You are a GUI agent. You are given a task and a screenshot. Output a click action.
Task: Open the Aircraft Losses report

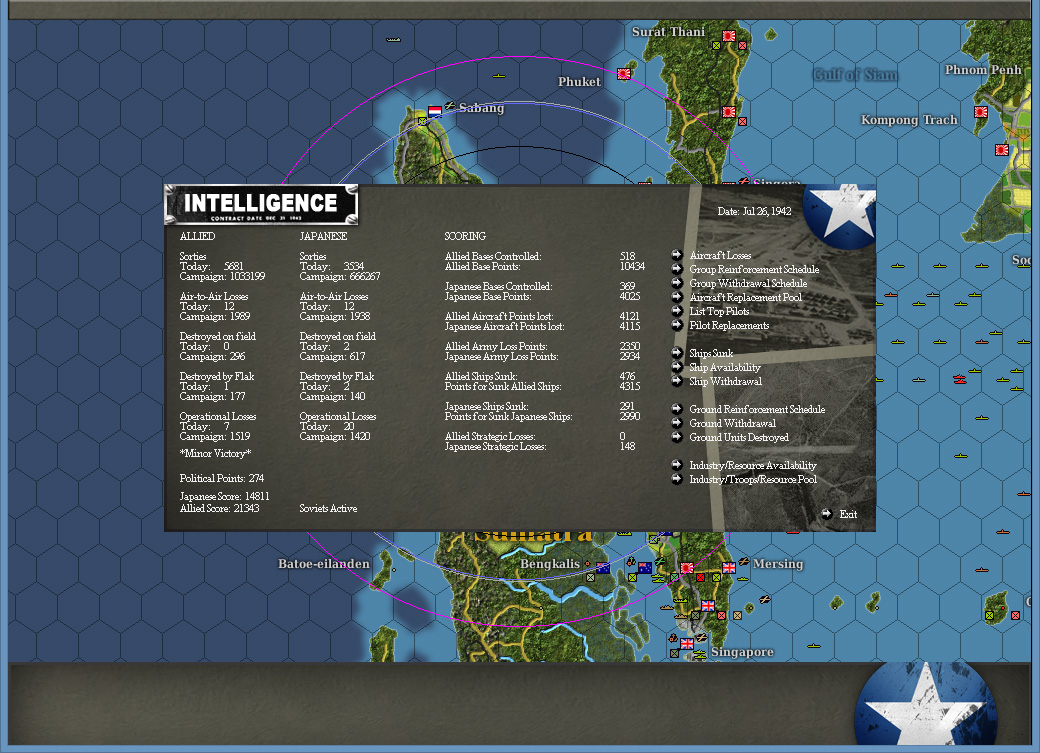point(720,255)
